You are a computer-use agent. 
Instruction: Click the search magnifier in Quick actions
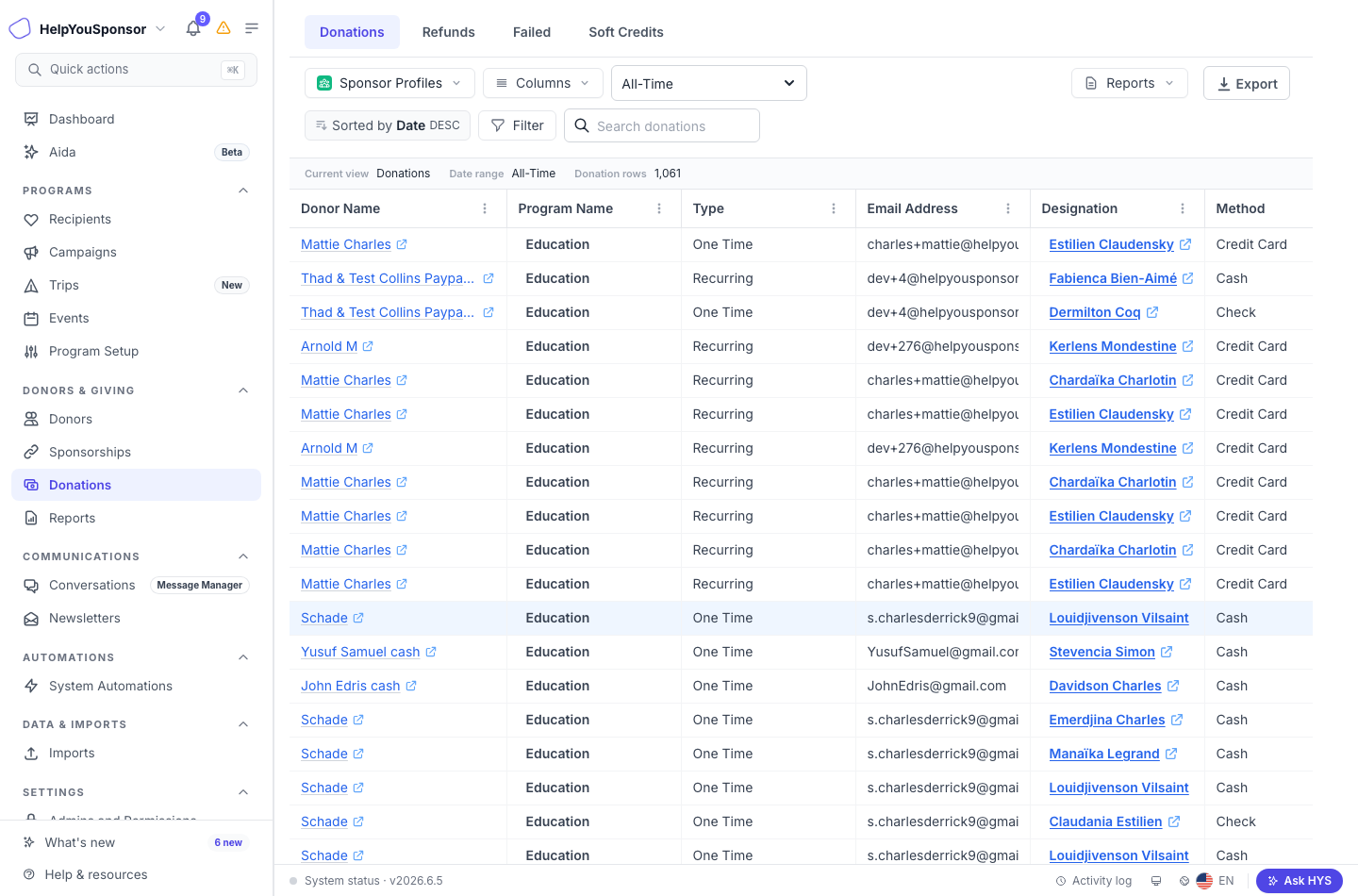point(35,70)
